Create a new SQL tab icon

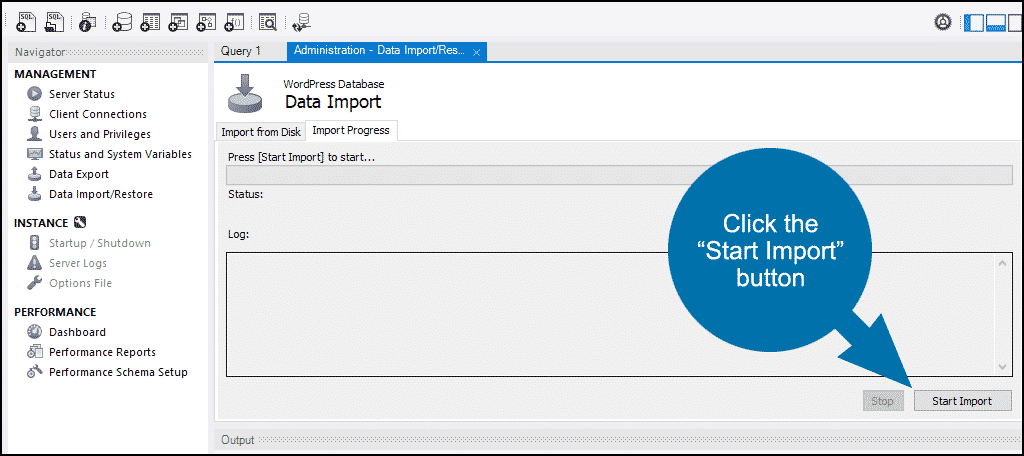(26, 22)
